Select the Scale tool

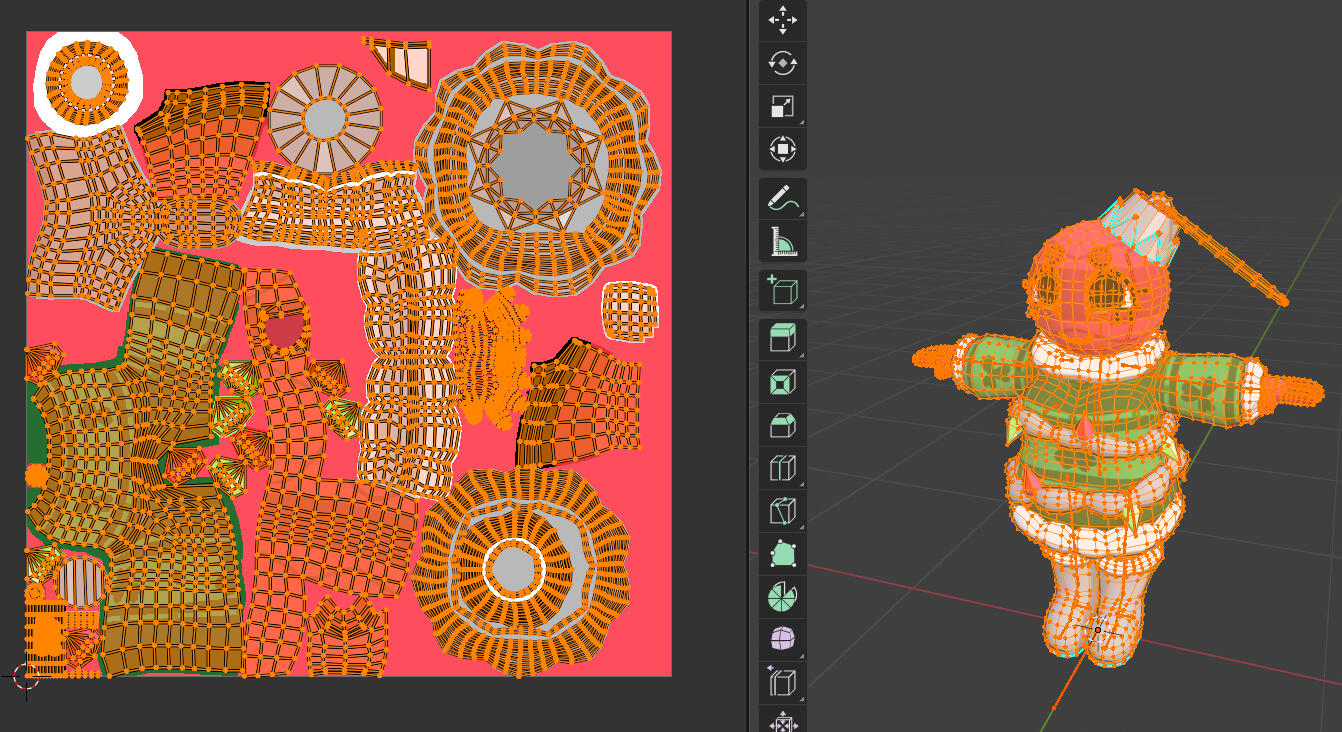click(782, 107)
